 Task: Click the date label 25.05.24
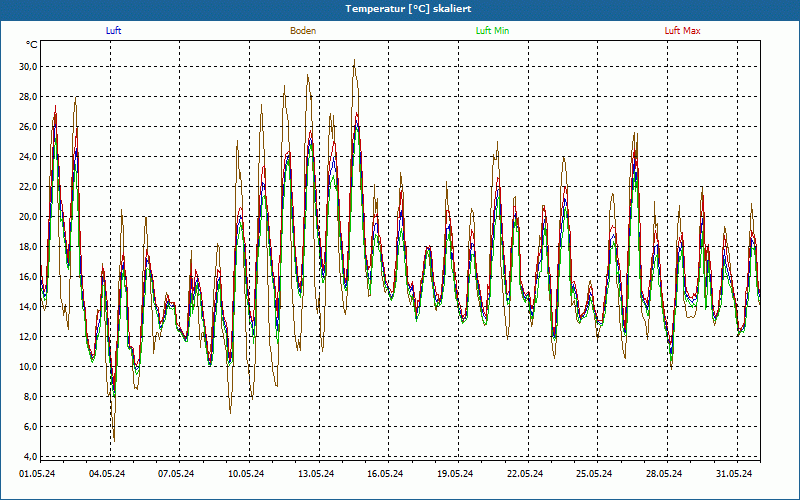pyautogui.click(x=594, y=474)
